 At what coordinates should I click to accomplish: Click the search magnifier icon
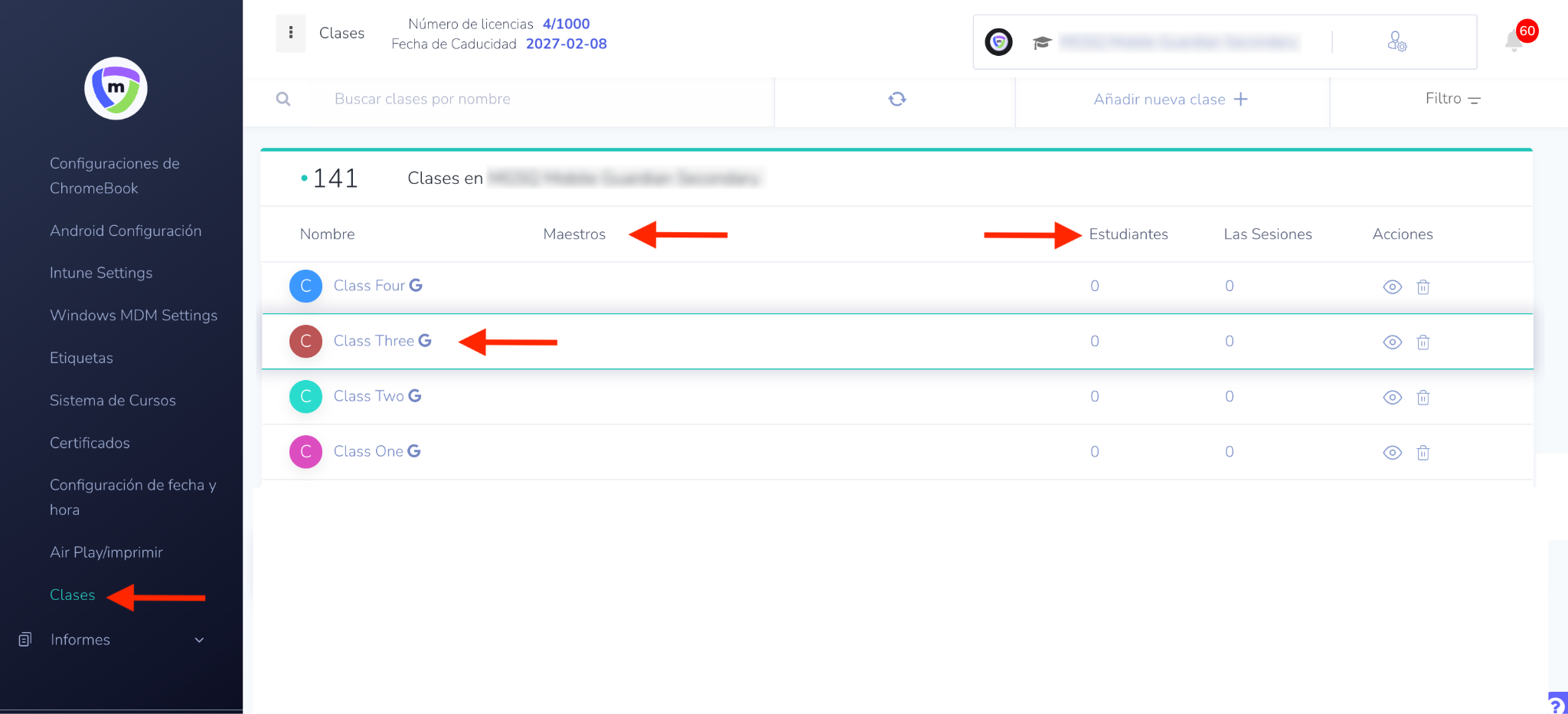coord(283,99)
